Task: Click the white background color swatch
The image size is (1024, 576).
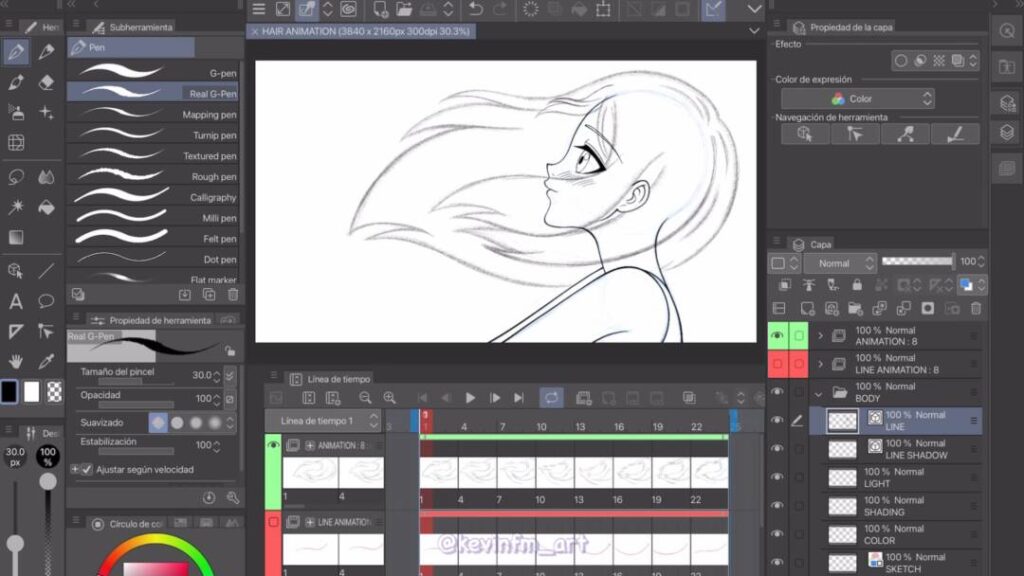Action: (31, 392)
